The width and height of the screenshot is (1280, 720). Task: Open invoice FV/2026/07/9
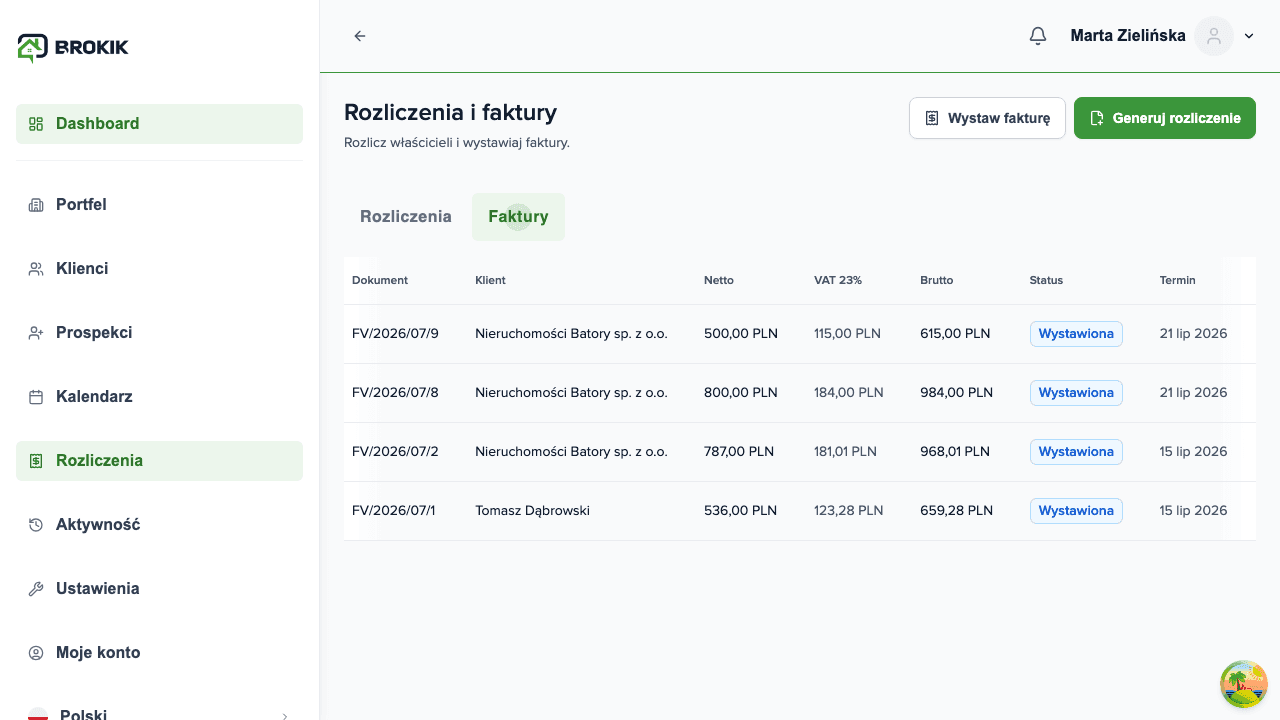(x=395, y=334)
